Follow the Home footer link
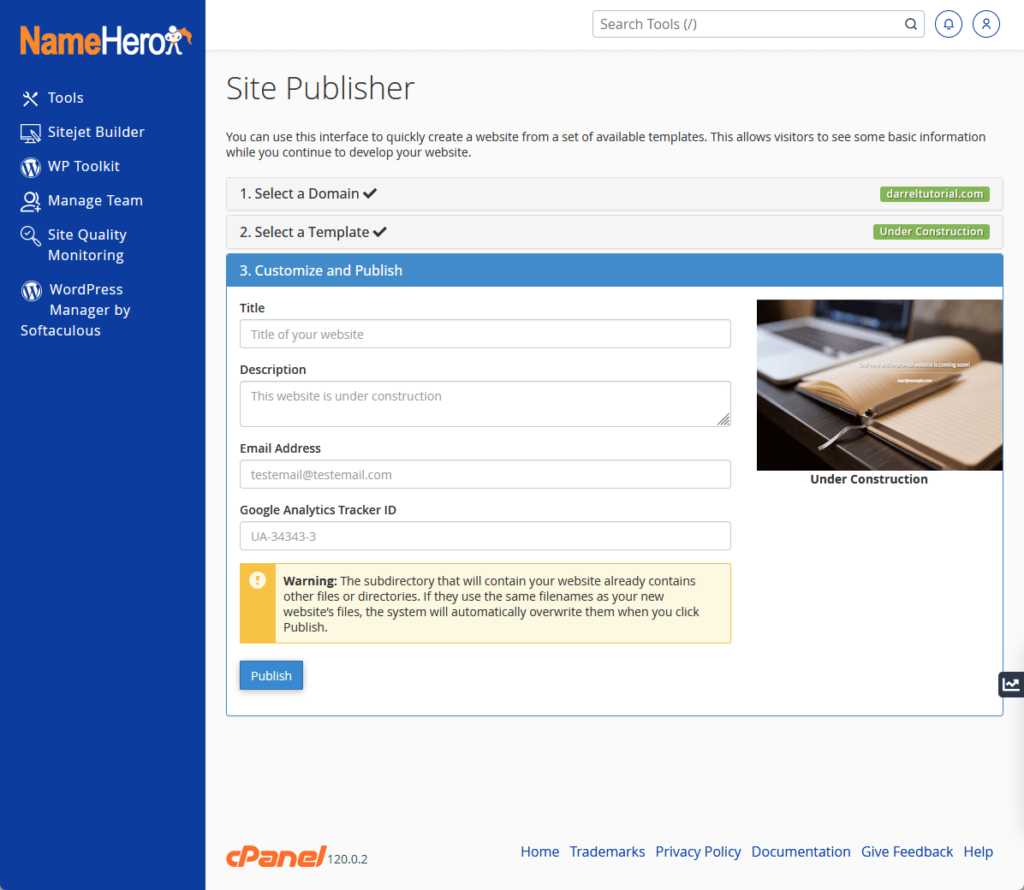The height and width of the screenshot is (890, 1024). coord(539,851)
